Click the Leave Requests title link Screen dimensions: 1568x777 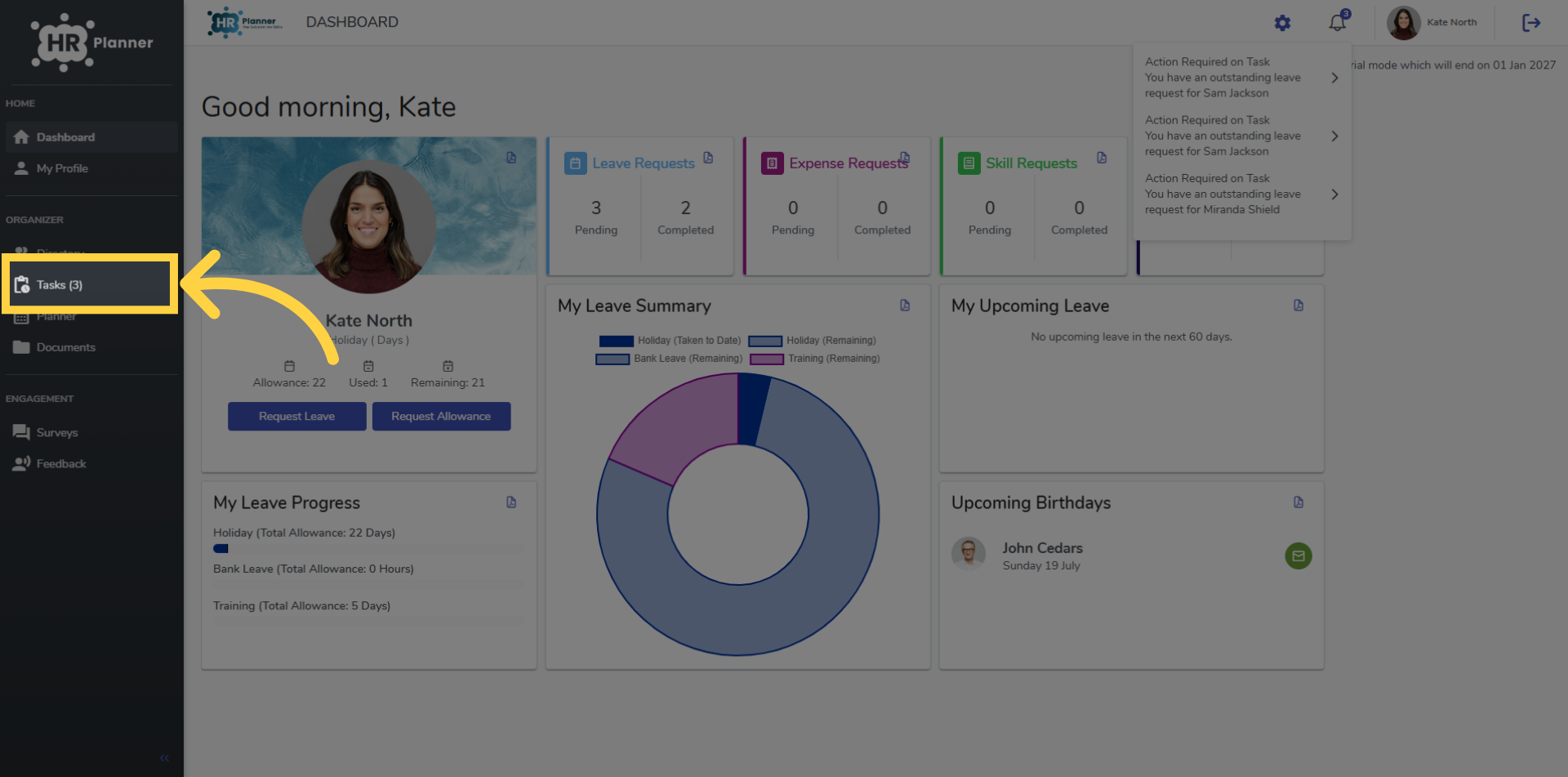click(x=644, y=163)
